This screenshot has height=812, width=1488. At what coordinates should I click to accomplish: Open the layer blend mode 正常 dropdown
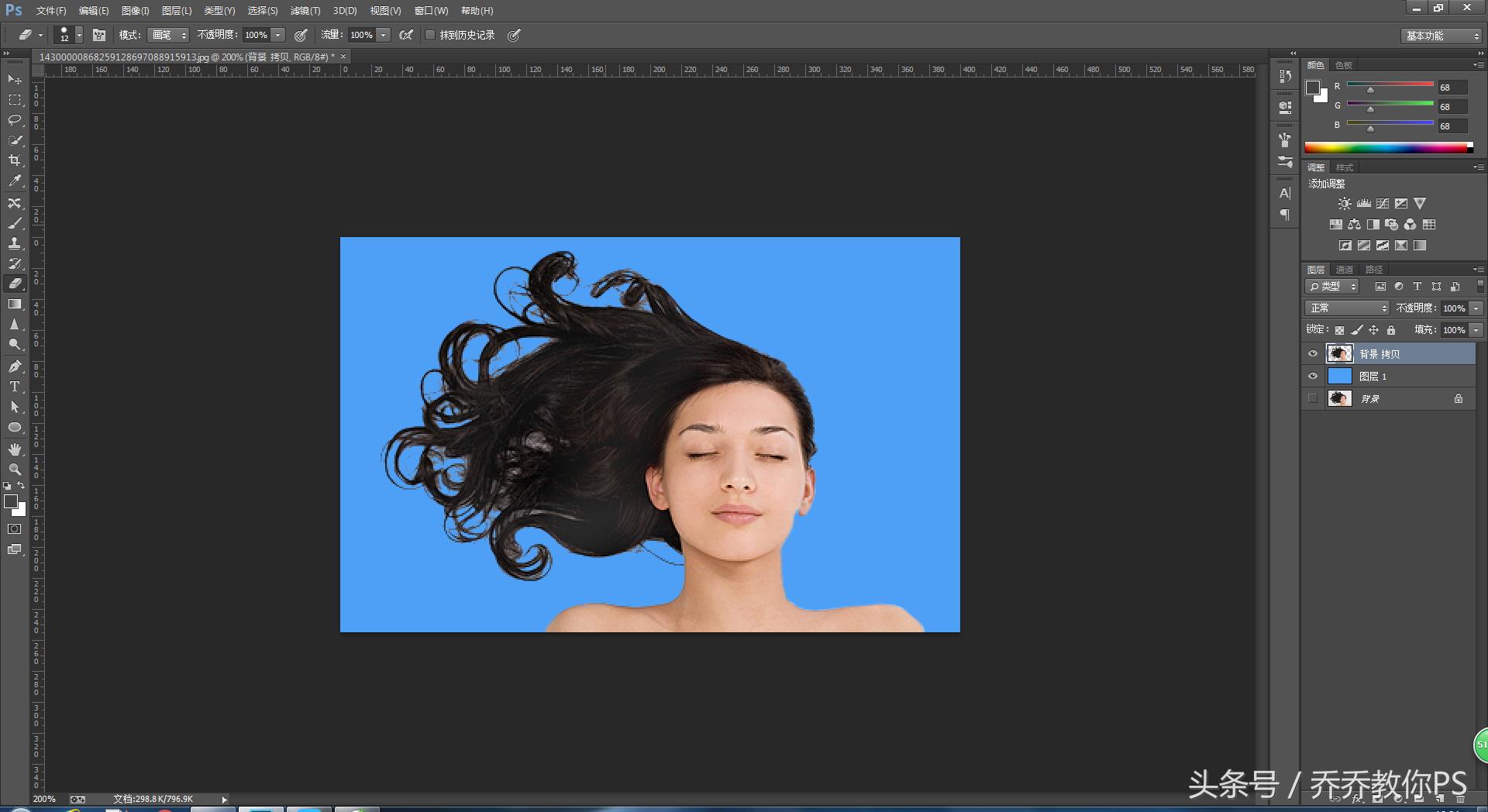click(1348, 308)
